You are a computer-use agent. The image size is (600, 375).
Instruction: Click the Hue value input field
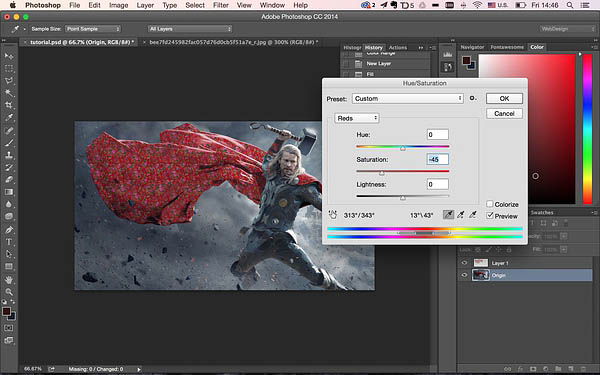(437, 135)
